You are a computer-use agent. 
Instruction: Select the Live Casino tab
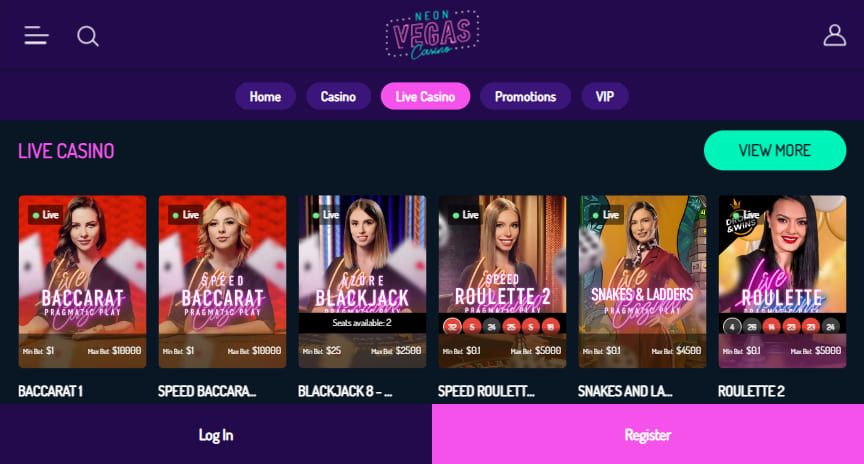click(x=425, y=96)
